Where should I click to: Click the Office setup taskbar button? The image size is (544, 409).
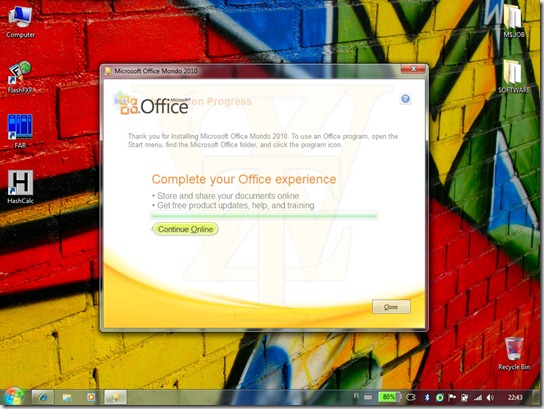tap(115, 397)
